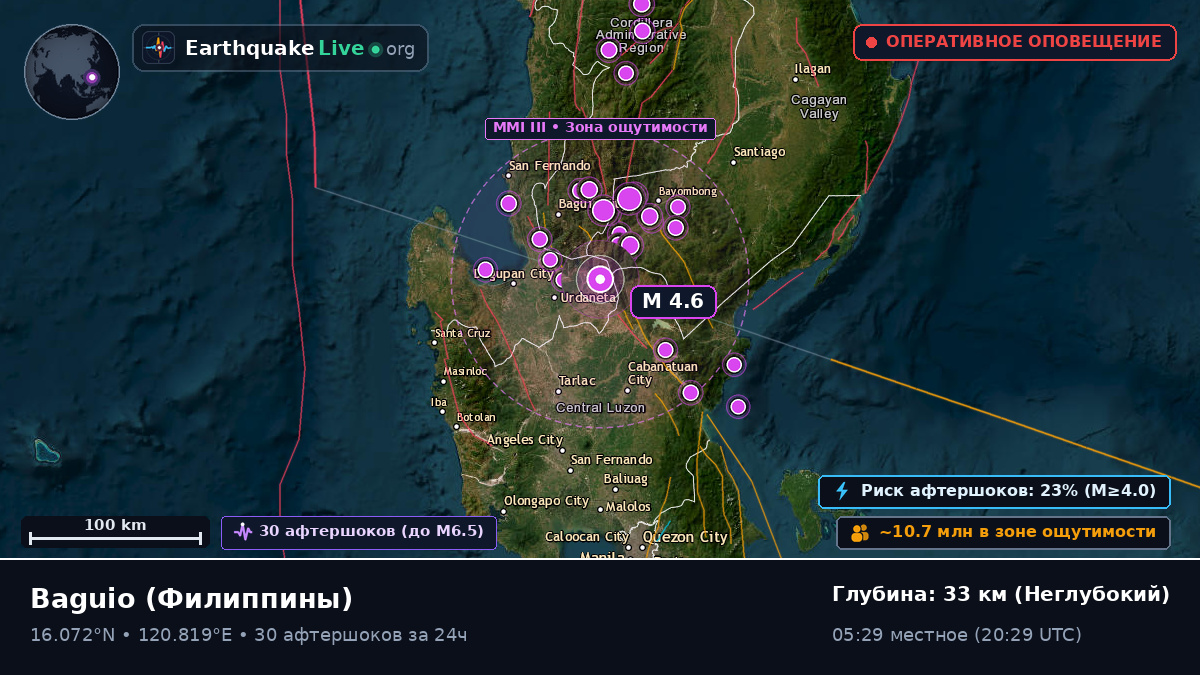This screenshot has width=1200, height=675.
Task: Click the waveform icon beside 30 афтершоков
Action: 243,532
